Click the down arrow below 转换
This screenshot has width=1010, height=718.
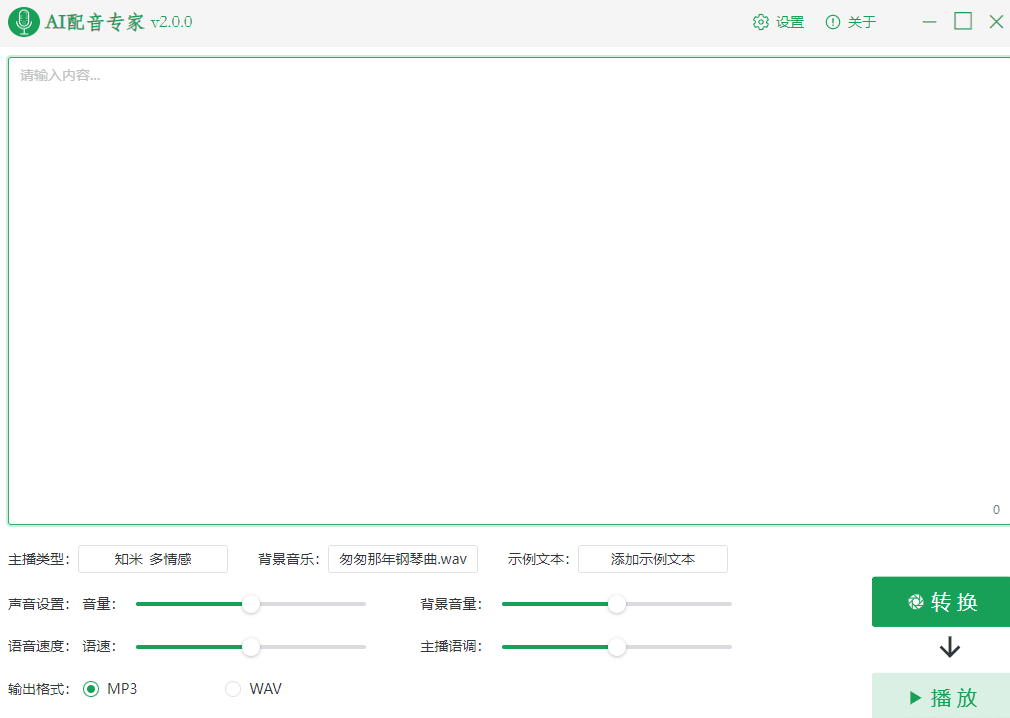(949, 647)
